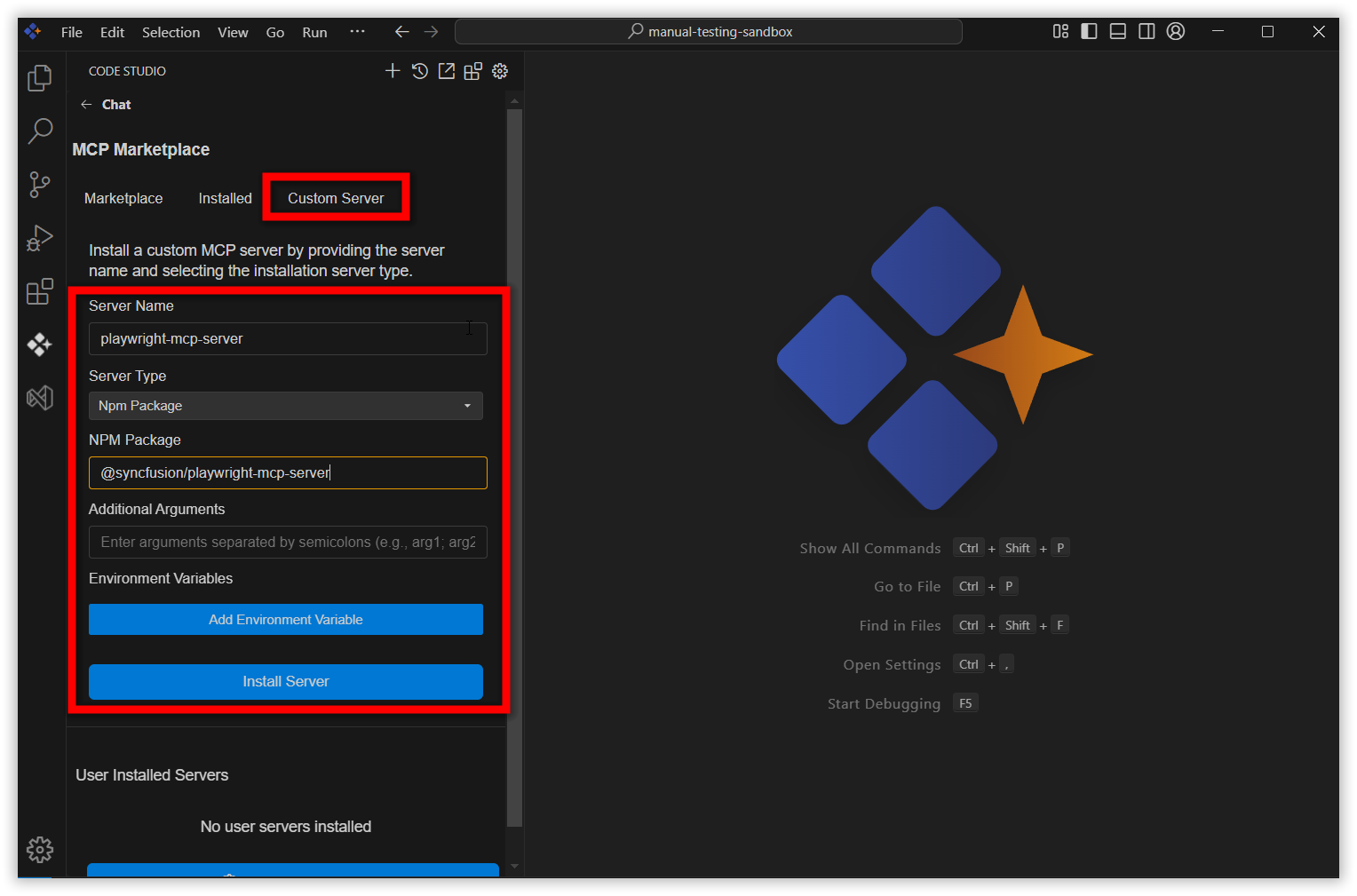Go back with the title bar arrow
Screen dimensions: 1357x896
401,32
